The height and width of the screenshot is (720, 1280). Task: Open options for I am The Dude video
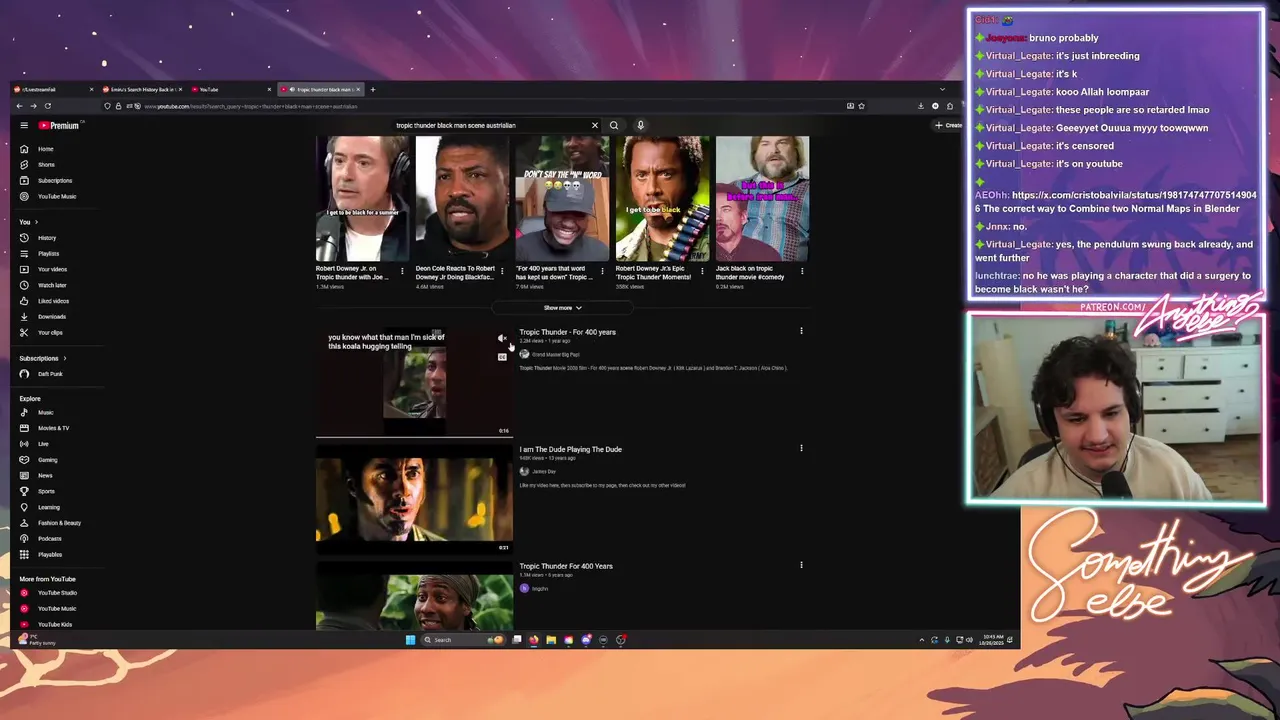click(x=801, y=448)
